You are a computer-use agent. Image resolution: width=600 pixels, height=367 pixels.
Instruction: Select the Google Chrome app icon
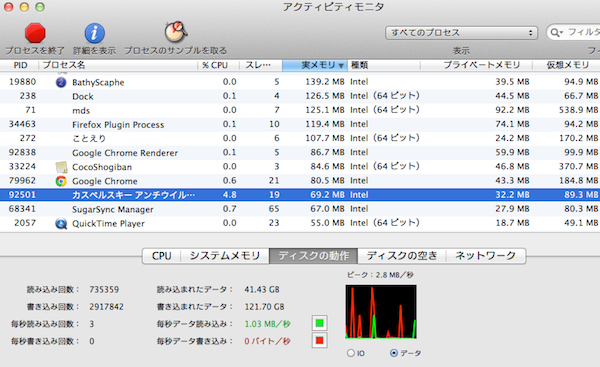[x=61, y=181]
